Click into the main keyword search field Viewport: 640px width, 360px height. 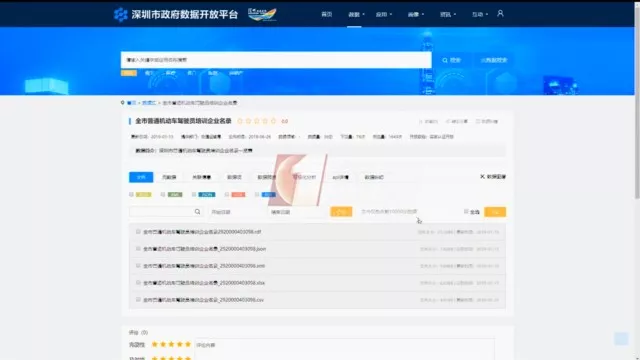tap(276, 60)
